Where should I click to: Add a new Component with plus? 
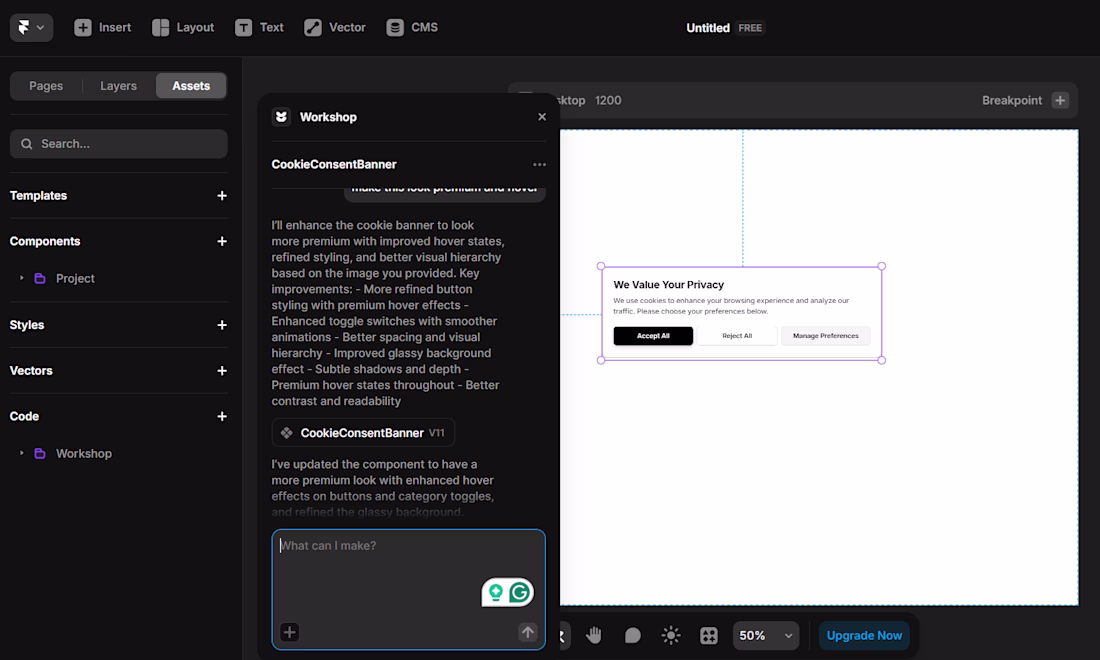point(222,241)
